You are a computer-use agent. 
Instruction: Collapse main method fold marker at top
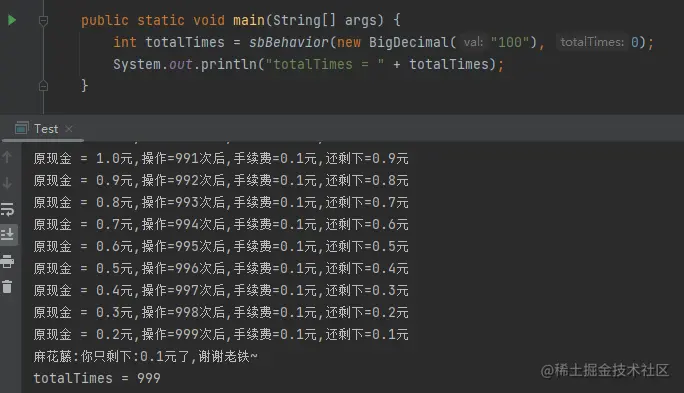43,21
